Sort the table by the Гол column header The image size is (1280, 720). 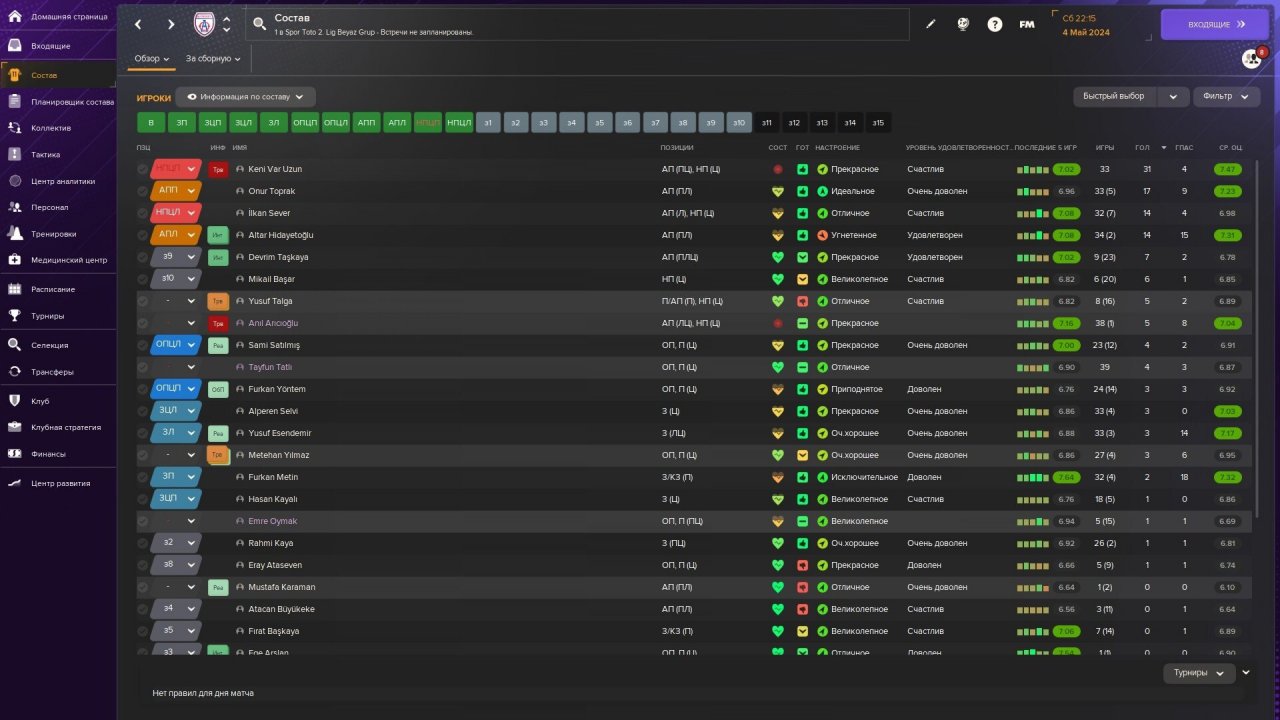click(x=1142, y=148)
